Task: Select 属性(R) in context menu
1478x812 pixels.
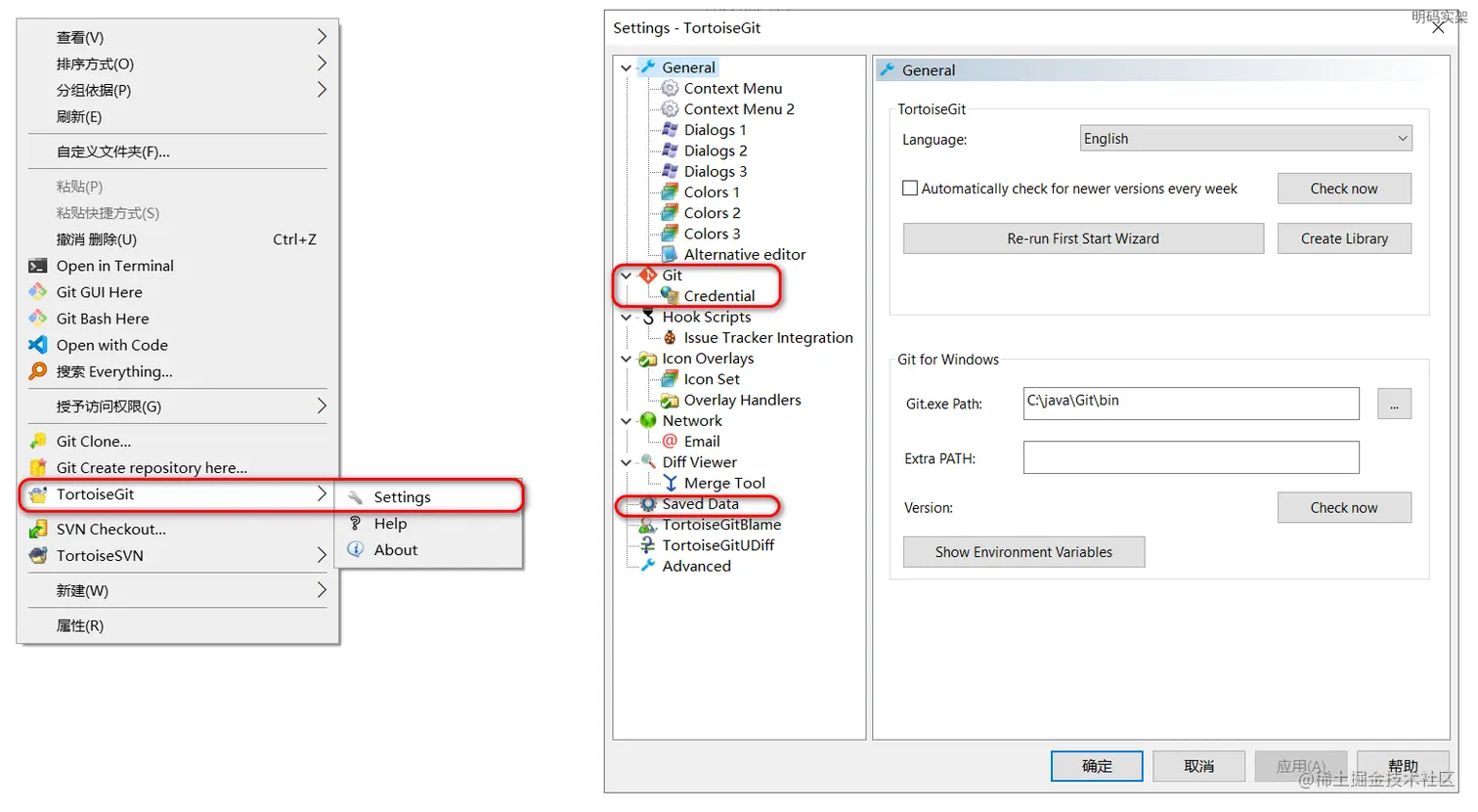Action: coord(178,625)
